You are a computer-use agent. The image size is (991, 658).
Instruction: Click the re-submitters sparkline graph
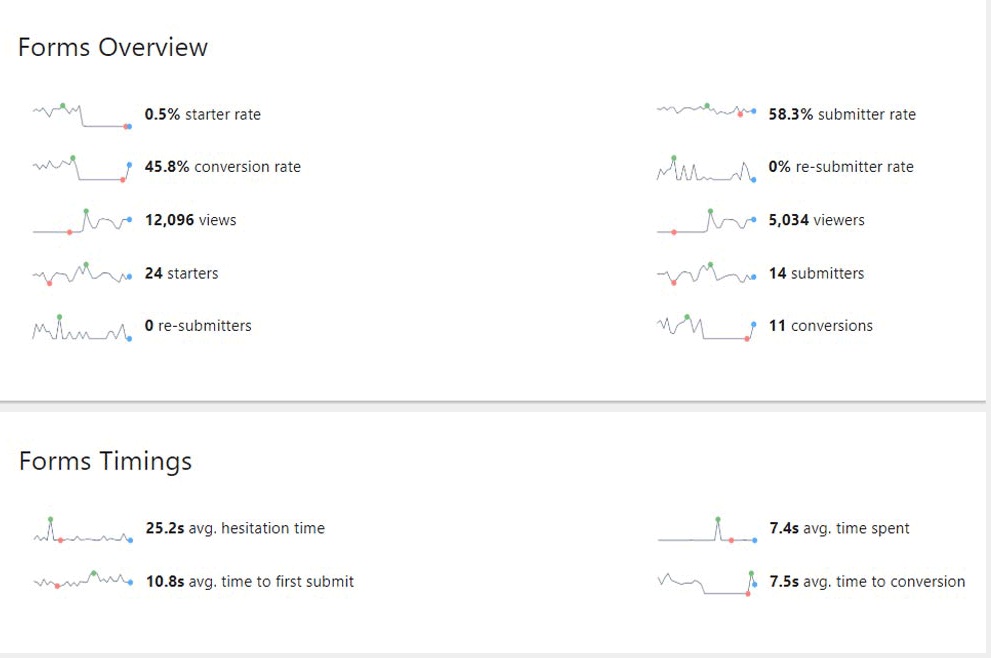[82, 328]
